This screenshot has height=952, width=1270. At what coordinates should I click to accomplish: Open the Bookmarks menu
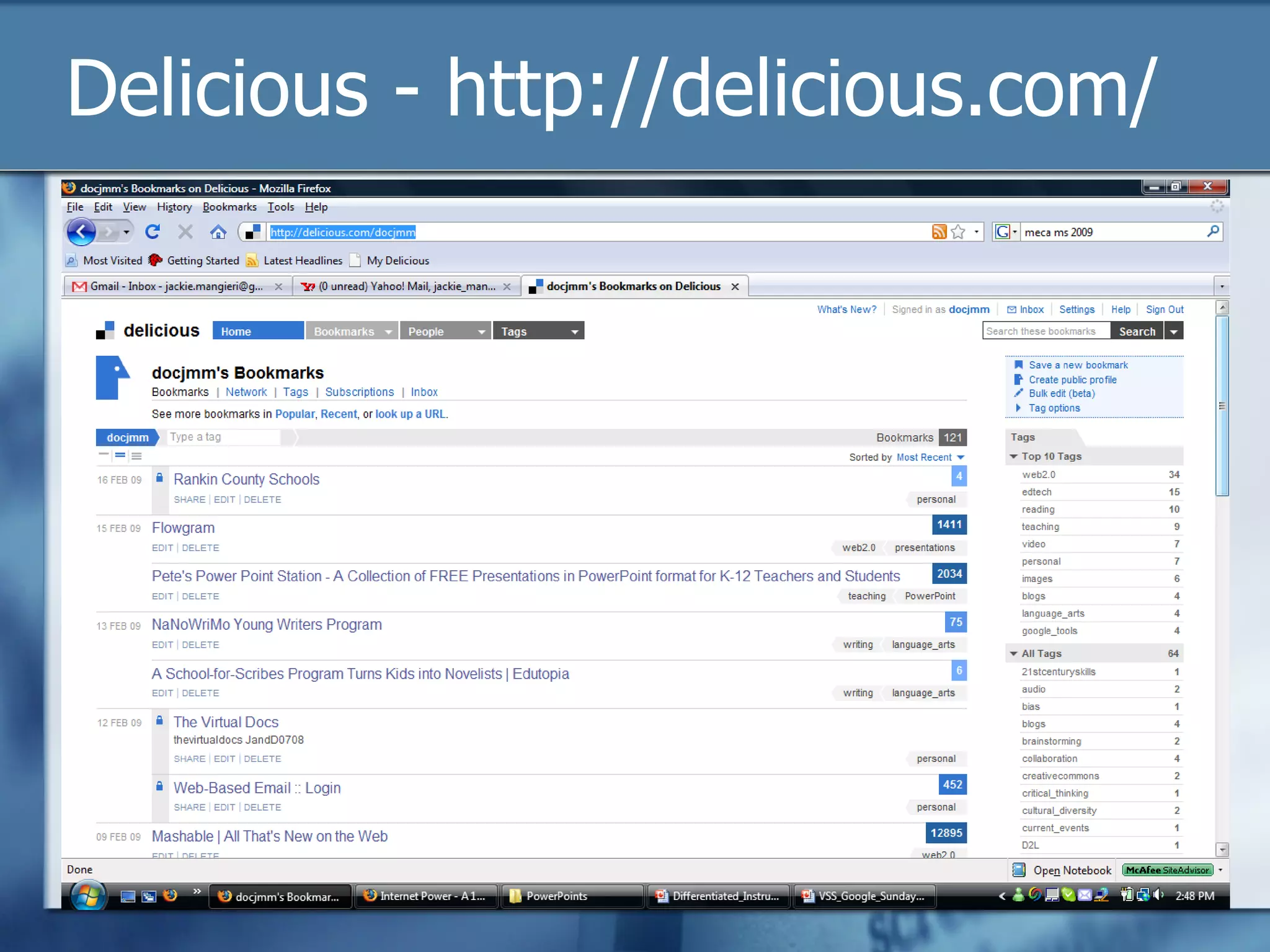click(x=229, y=207)
